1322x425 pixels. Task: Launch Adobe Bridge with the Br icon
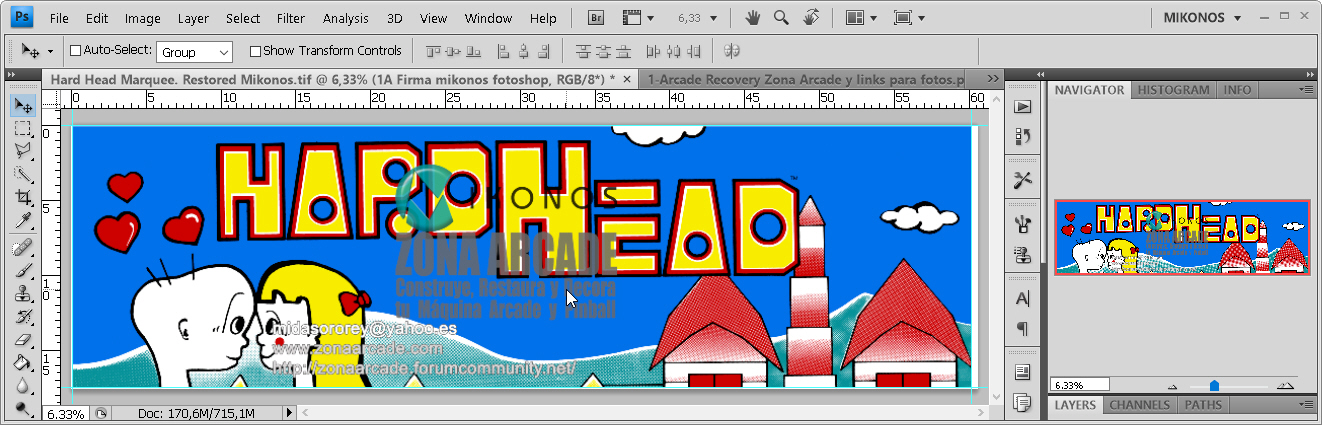[596, 18]
